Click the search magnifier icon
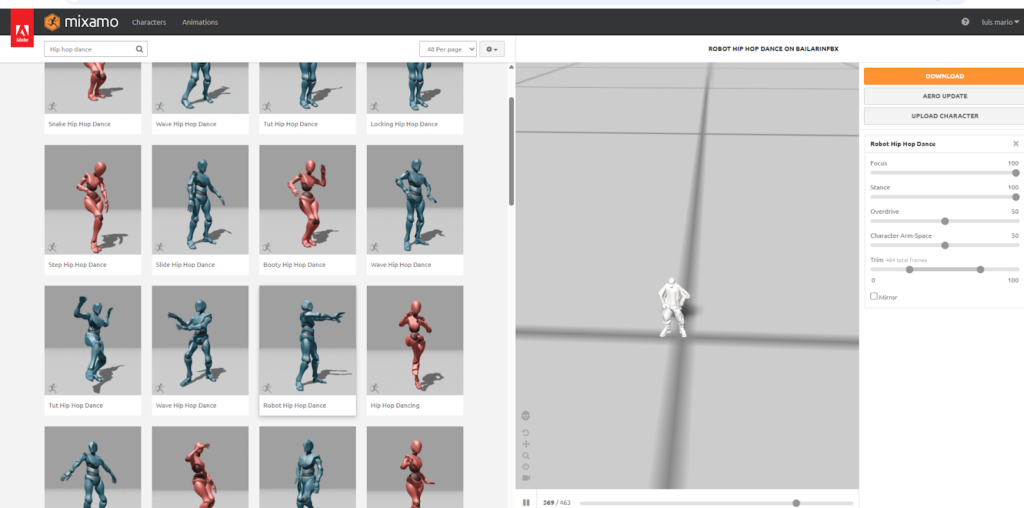The image size is (1024, 508). 139,49
